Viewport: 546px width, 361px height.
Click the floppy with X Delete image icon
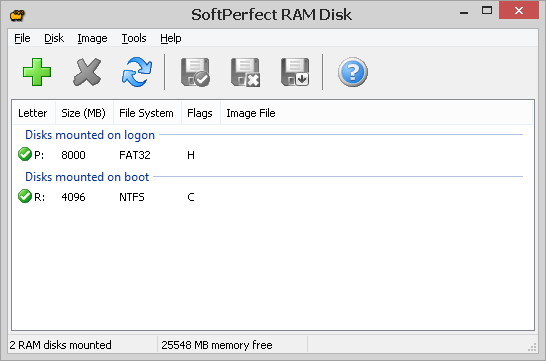coord(245,72)
